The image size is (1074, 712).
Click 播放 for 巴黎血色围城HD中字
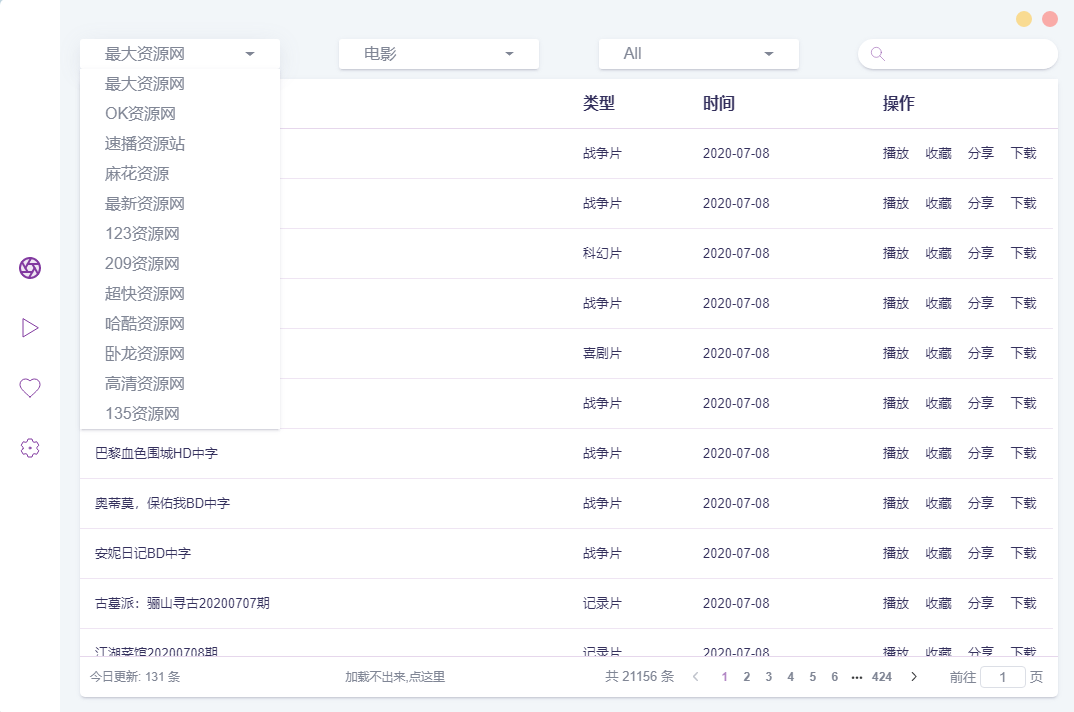(x=895, y=454)
